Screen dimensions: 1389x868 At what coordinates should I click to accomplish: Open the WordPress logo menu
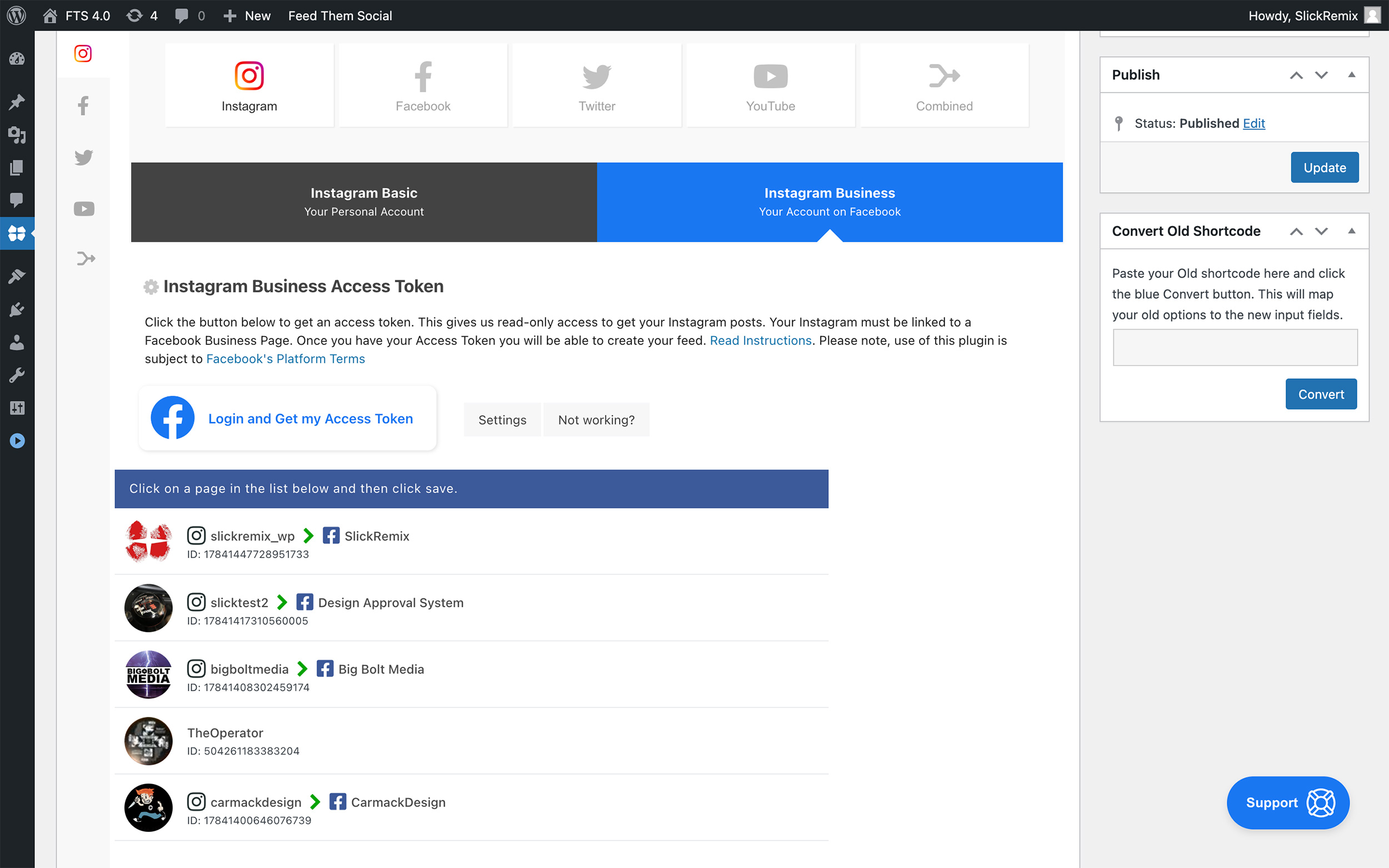[16, 16]
